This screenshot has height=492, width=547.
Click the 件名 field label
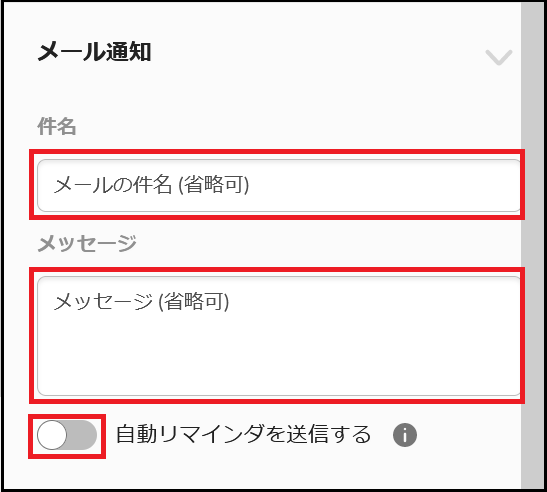click(x=57, y=126)
